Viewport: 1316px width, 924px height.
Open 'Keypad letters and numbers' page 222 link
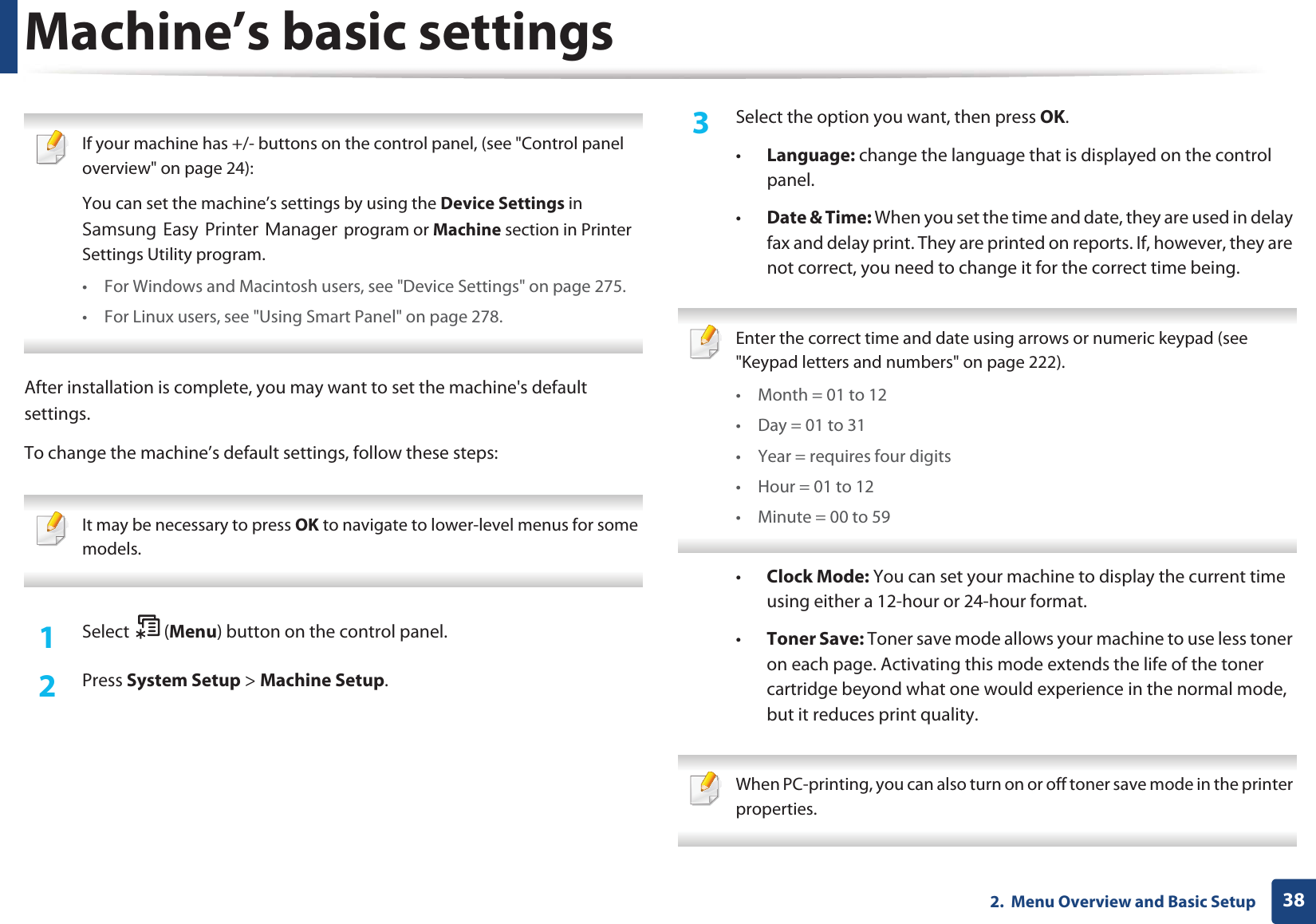coord(900,362)
